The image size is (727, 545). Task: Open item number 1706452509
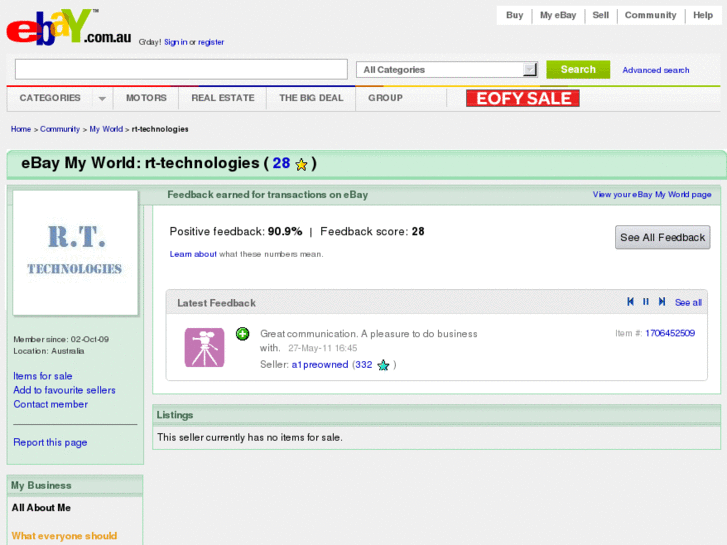(670, 333)
